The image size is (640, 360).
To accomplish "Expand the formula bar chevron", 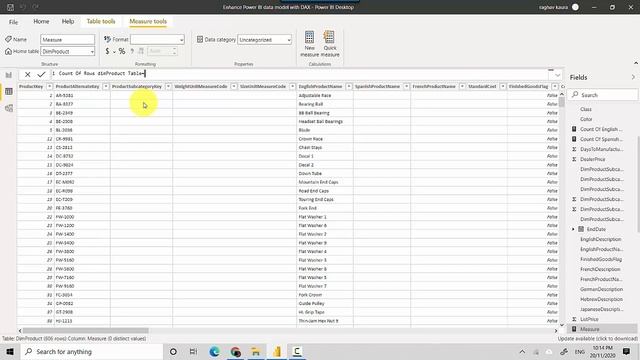I will click(558, 75).
